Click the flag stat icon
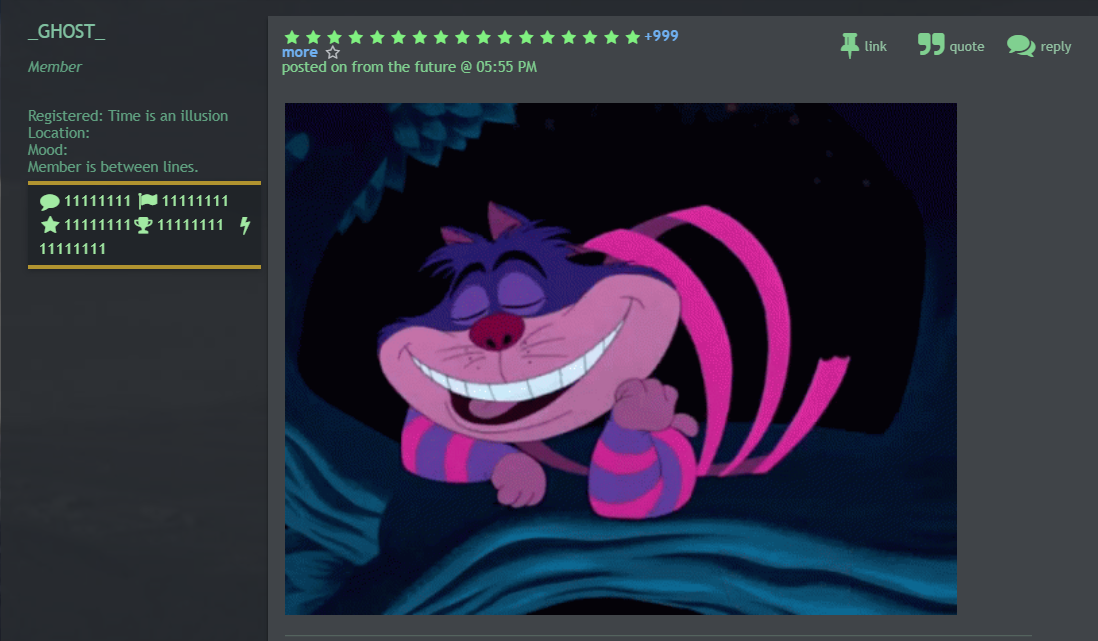The width and height of the screenshot is (1098, 641). 147,201
